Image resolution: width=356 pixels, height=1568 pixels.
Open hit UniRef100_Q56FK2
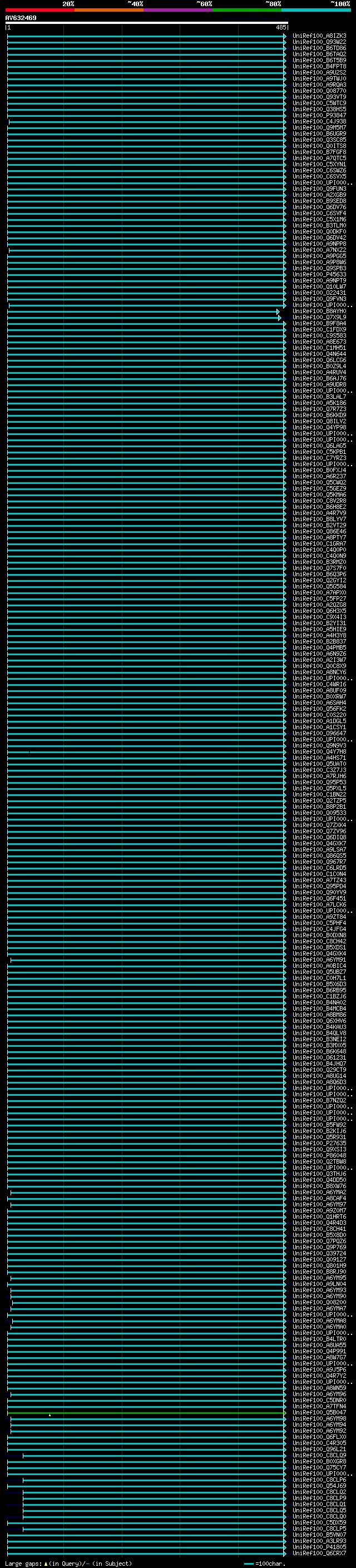point(319,709)
